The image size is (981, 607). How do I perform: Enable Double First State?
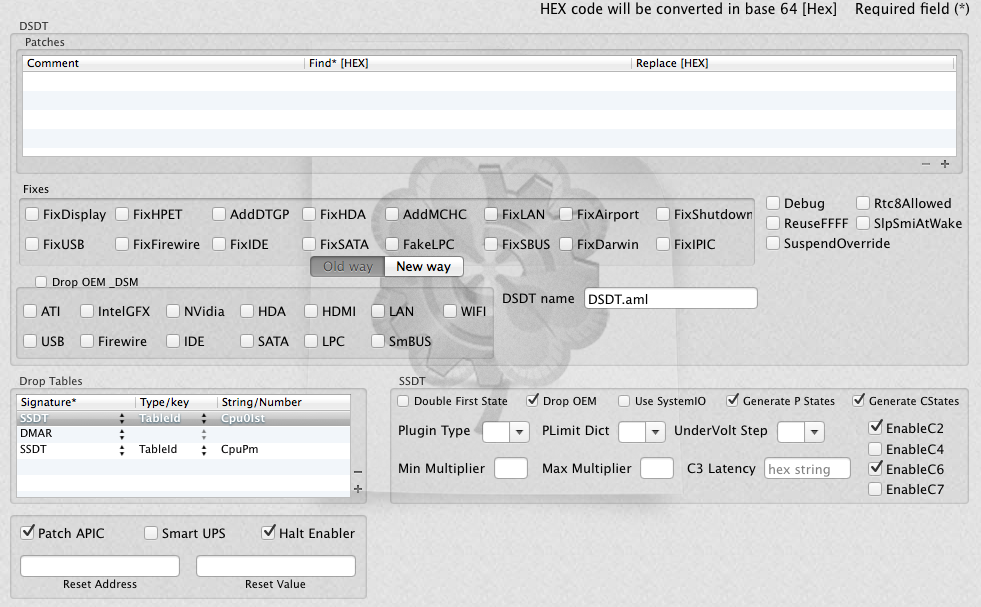pos(404,401)
